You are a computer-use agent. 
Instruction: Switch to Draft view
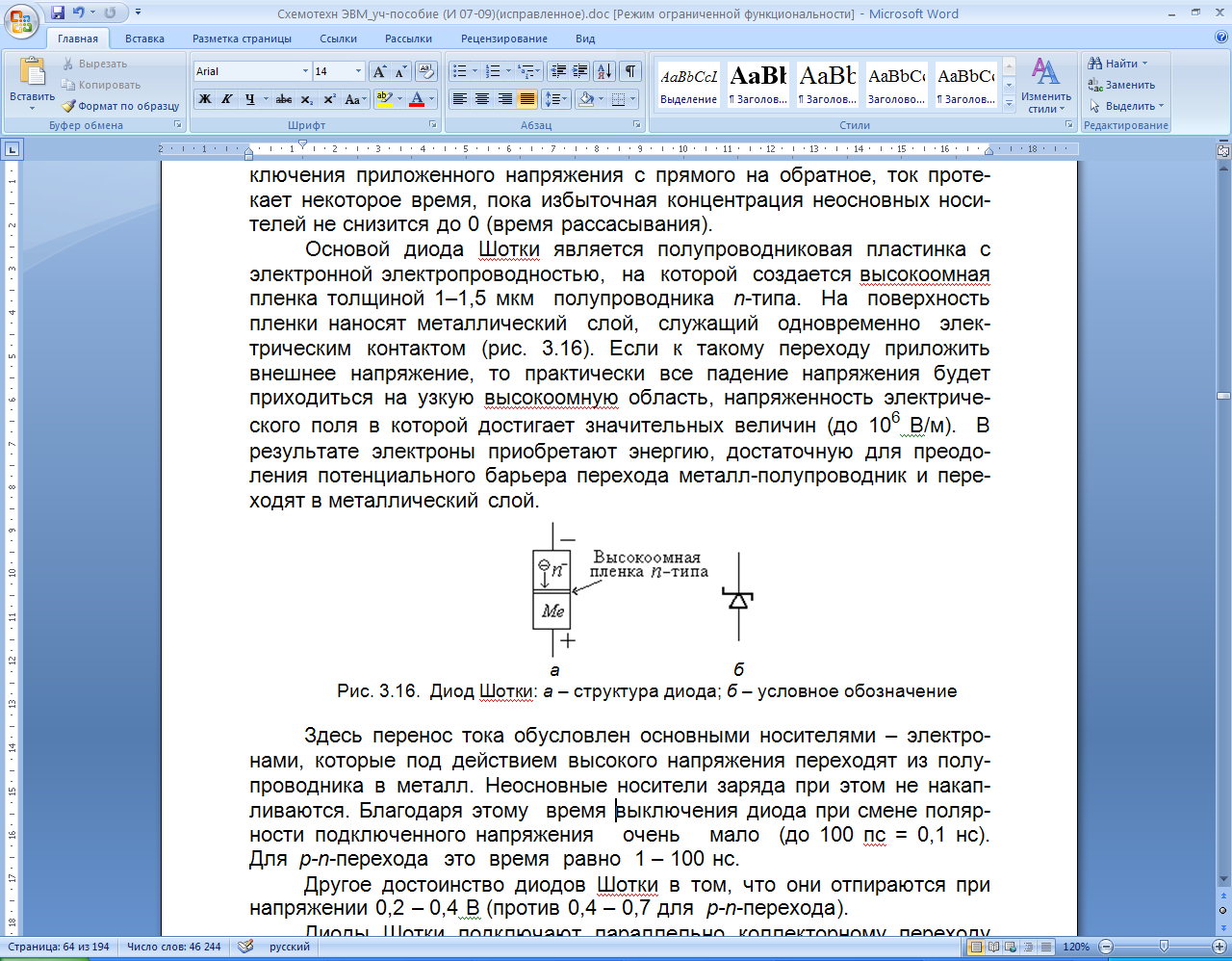pyautogui.click(x=1046, y=948)
